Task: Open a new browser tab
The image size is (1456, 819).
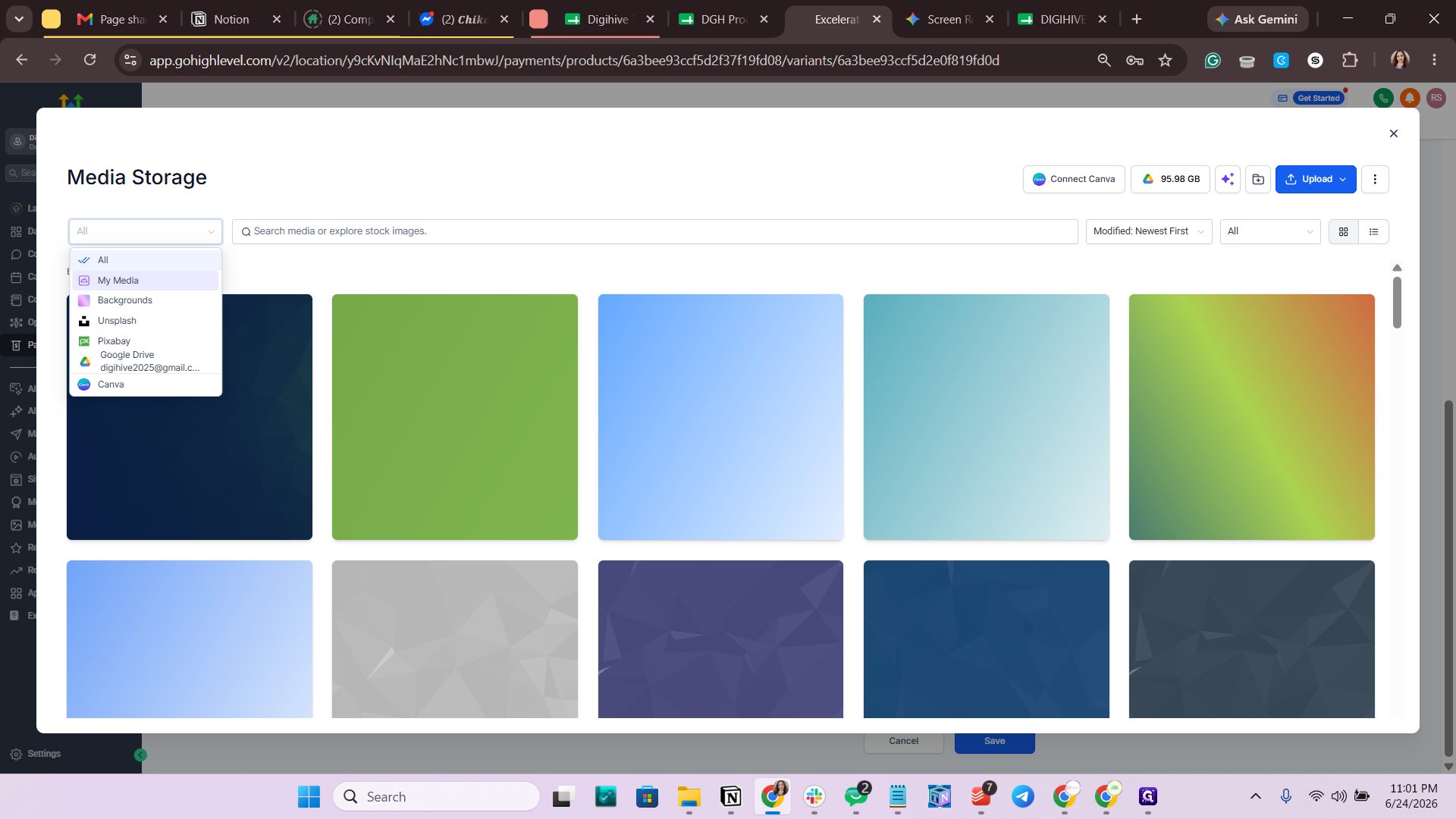Action: pos(1137,20)
